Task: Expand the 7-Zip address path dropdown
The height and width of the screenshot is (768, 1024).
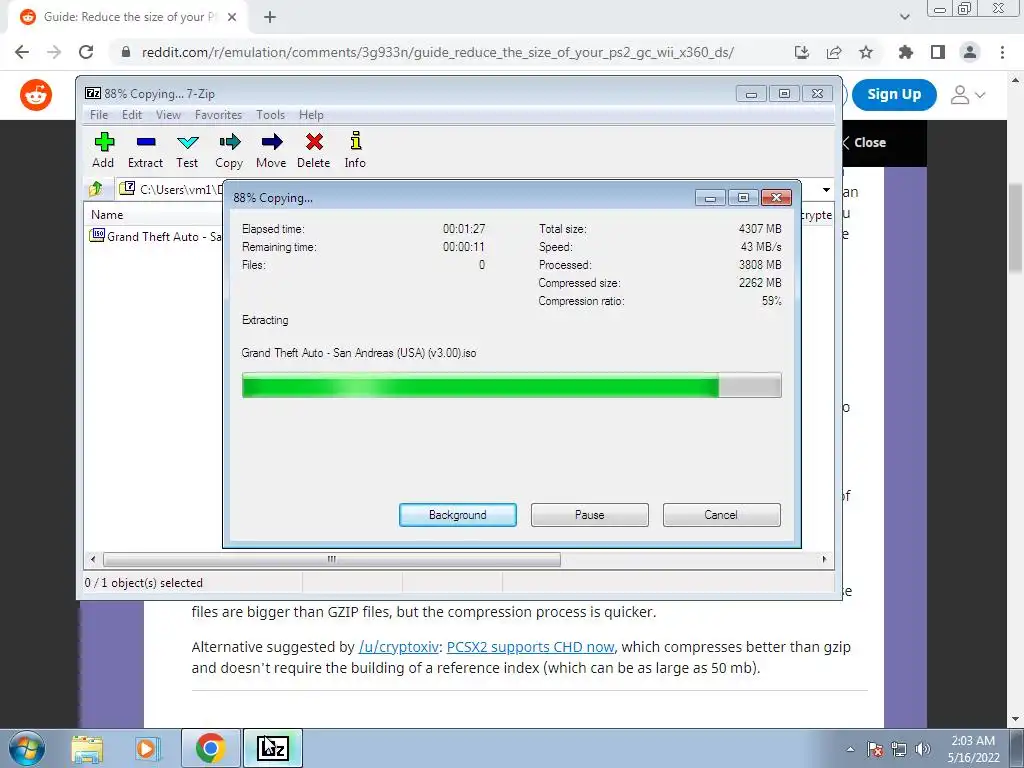Action: [826, 190]
